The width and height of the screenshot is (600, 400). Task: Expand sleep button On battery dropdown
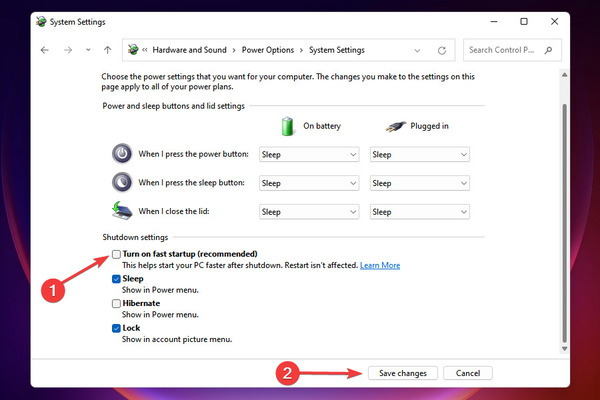pos(309,183)
